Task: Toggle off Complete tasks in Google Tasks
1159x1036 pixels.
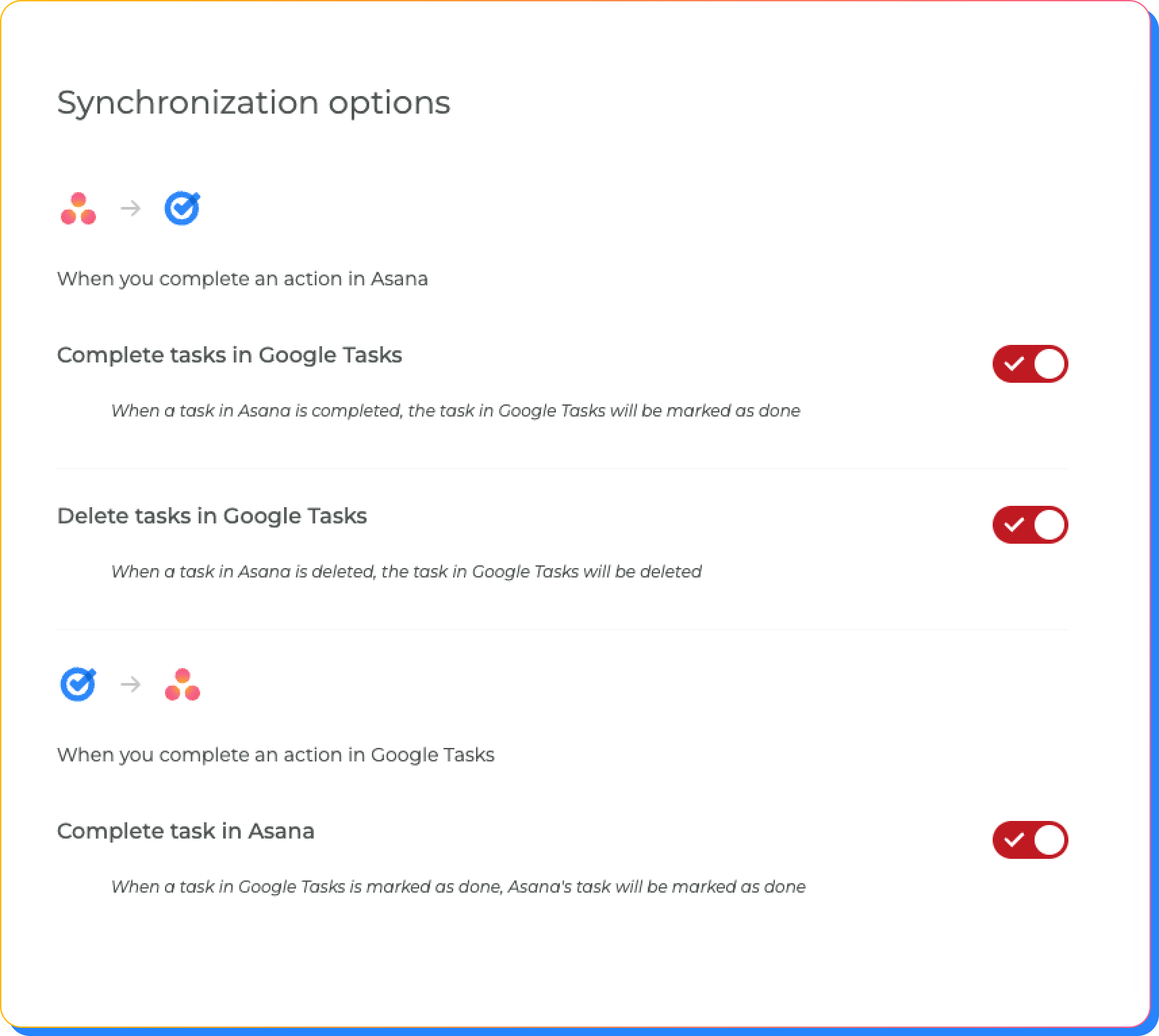Action: click(1030, 364)
